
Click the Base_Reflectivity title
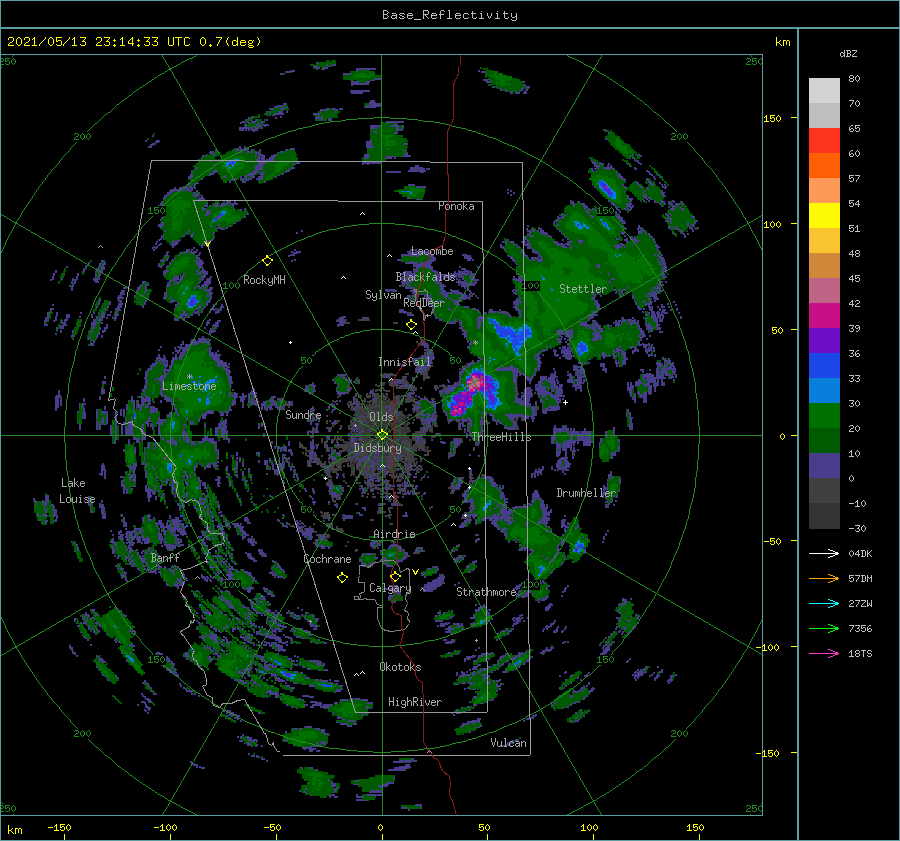(x=450, y=15)
